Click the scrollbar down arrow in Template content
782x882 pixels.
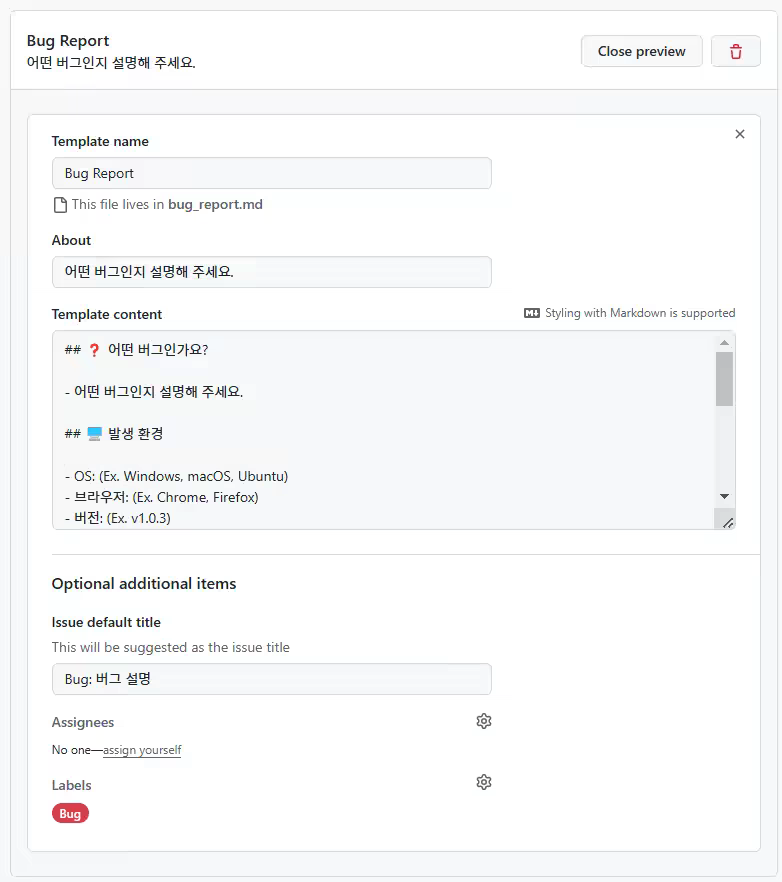[x=724, y=496]
